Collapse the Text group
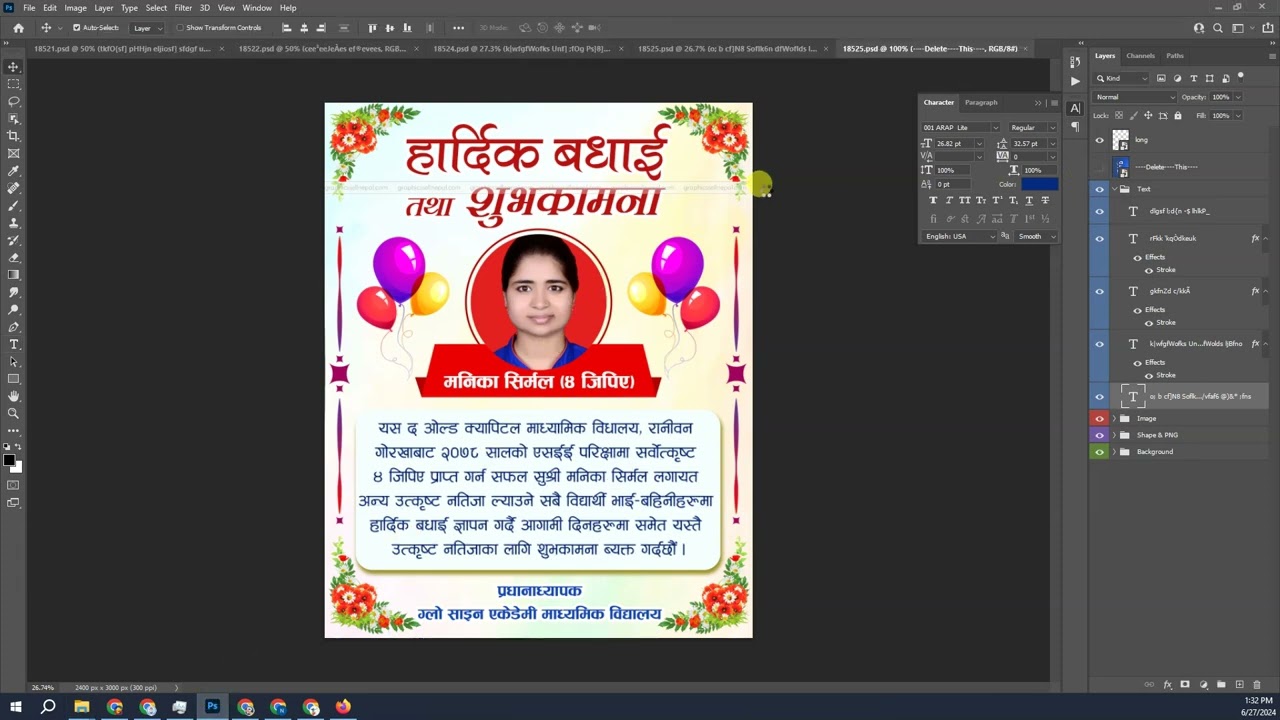This screenshot has width=1280, height=720. click(1114, 189)
